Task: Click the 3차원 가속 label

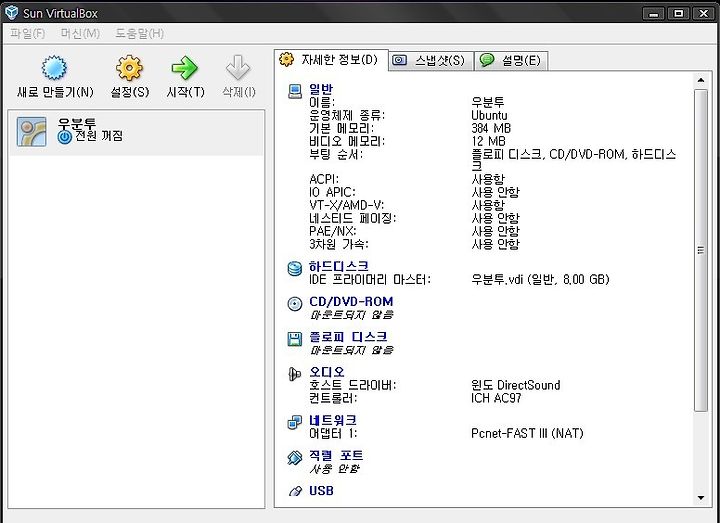Action: [x=338, y=243]
